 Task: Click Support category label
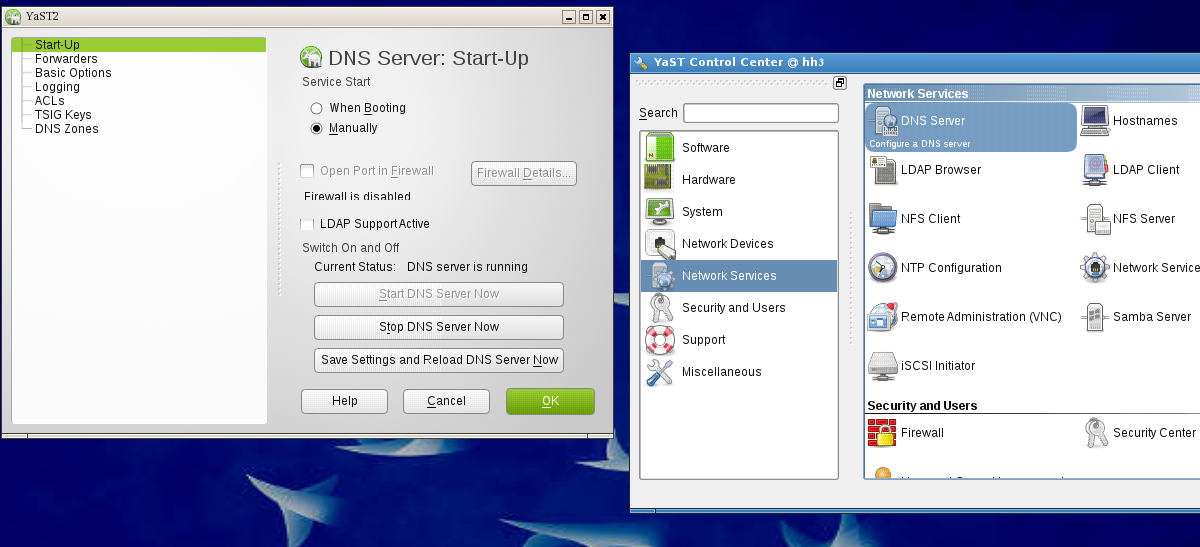pos(704,340)
